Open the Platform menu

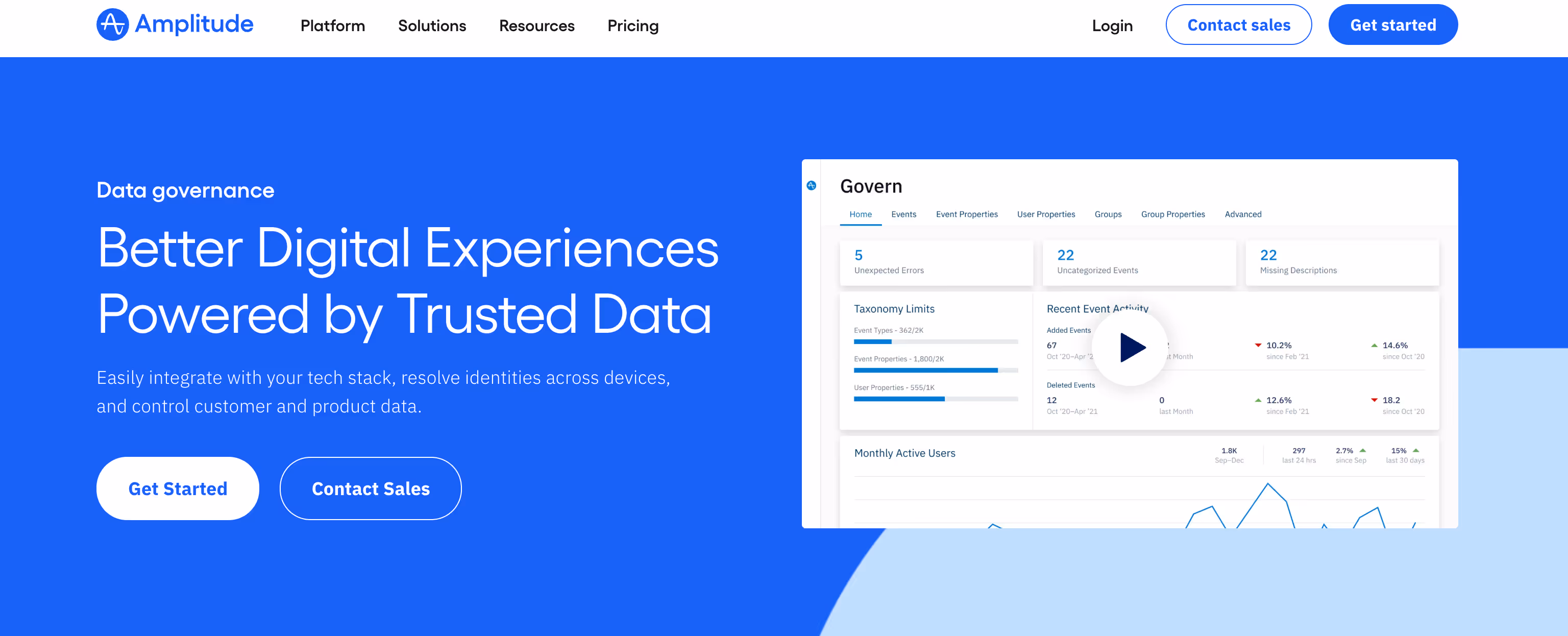tap(332, 26)
